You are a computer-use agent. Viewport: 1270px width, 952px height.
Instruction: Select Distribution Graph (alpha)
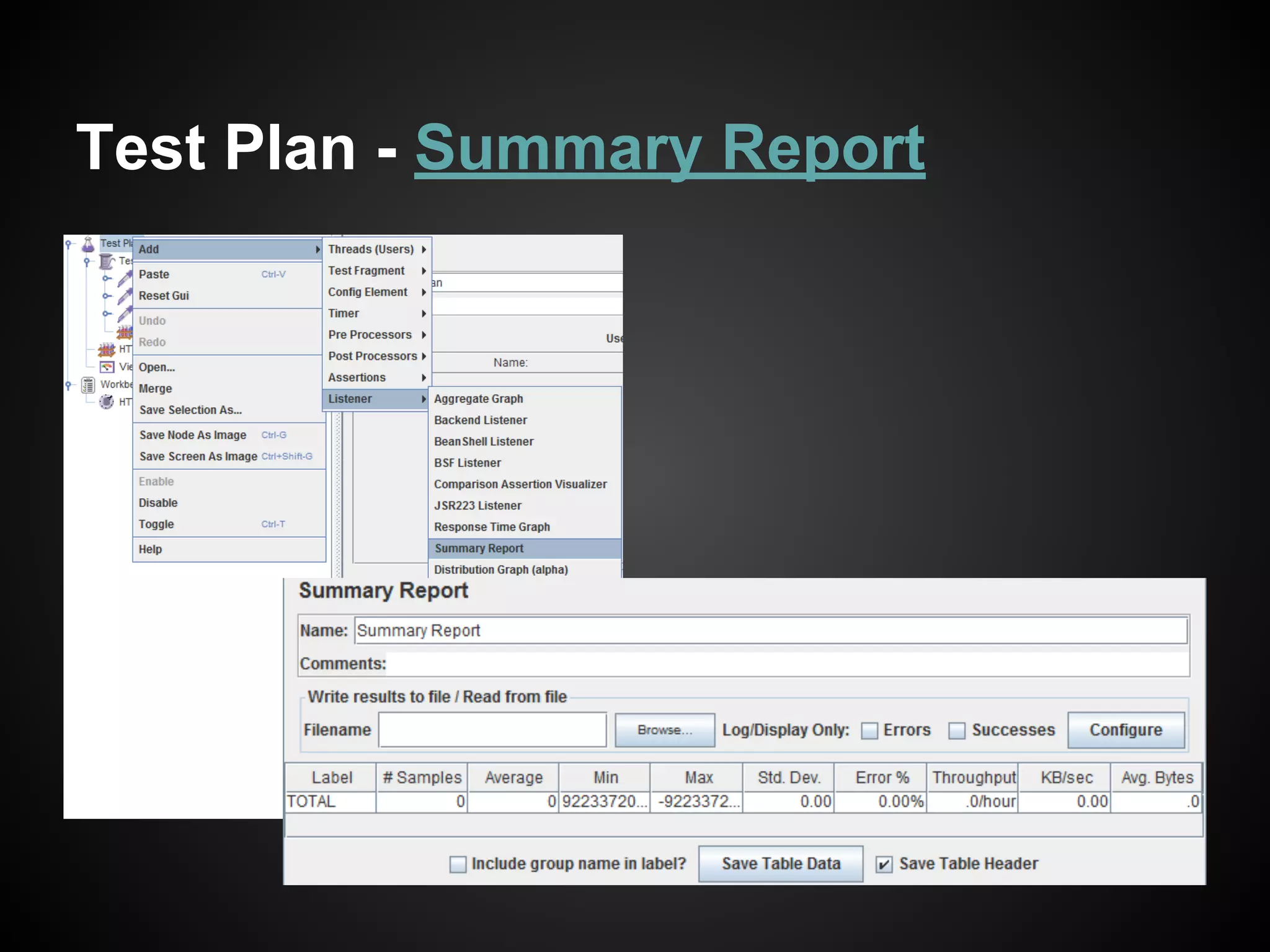coord(525,570)
